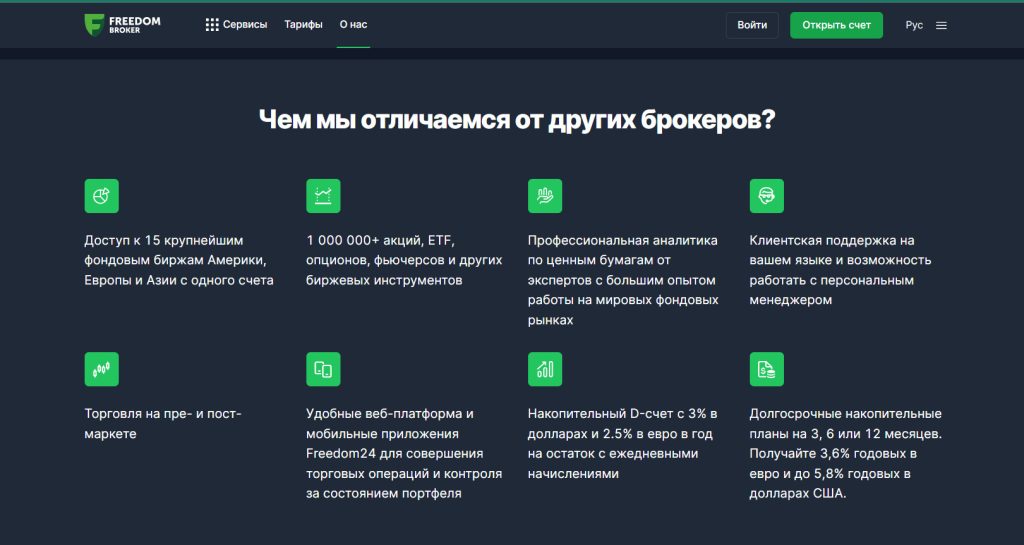Click the Войти button
Viewport: 1024px width, 545px height.
pos(752,25)
